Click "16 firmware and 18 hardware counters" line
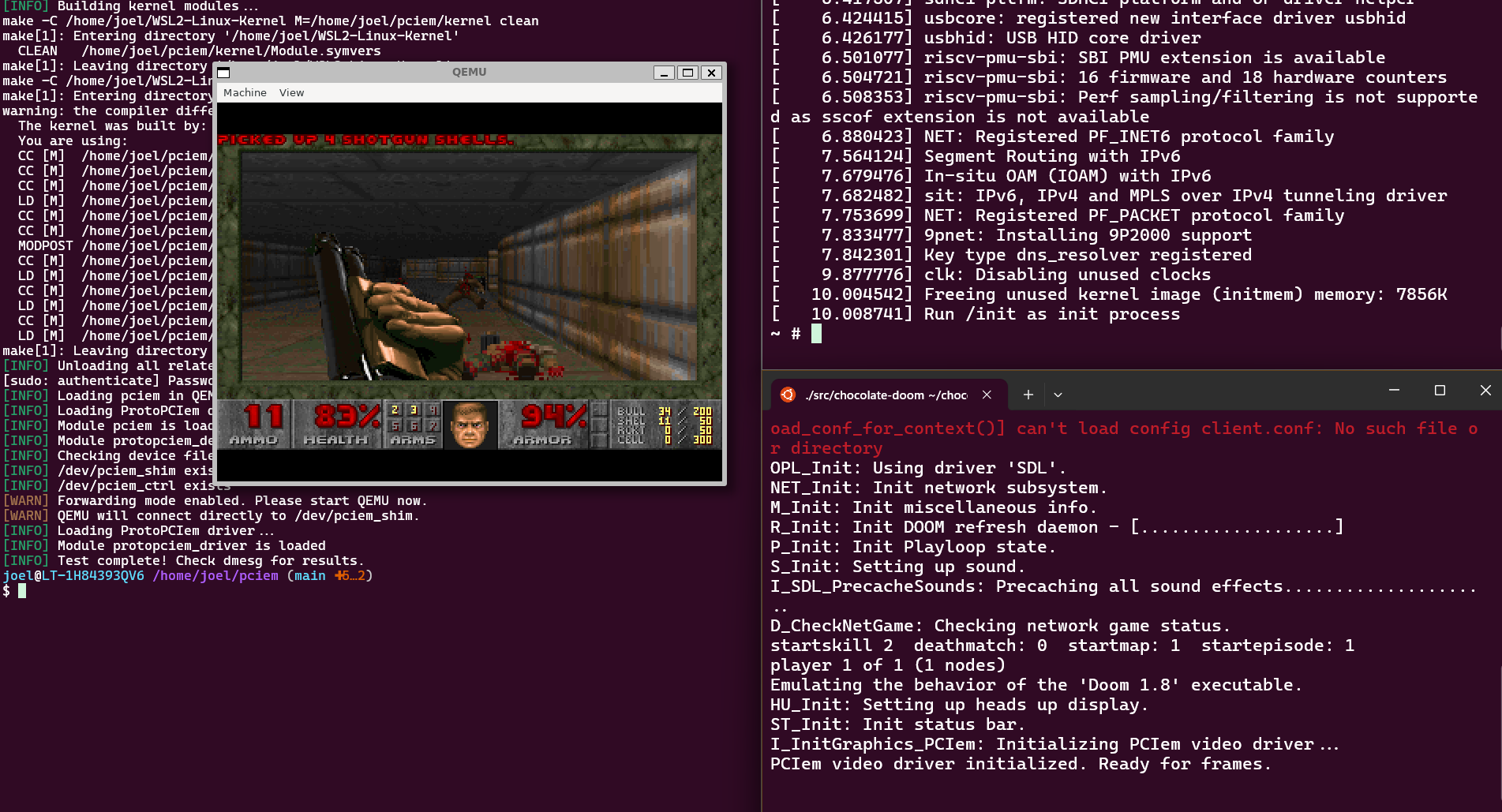Image resolution: width=1502 pixels, height=812 pixels. point(1109,77)
